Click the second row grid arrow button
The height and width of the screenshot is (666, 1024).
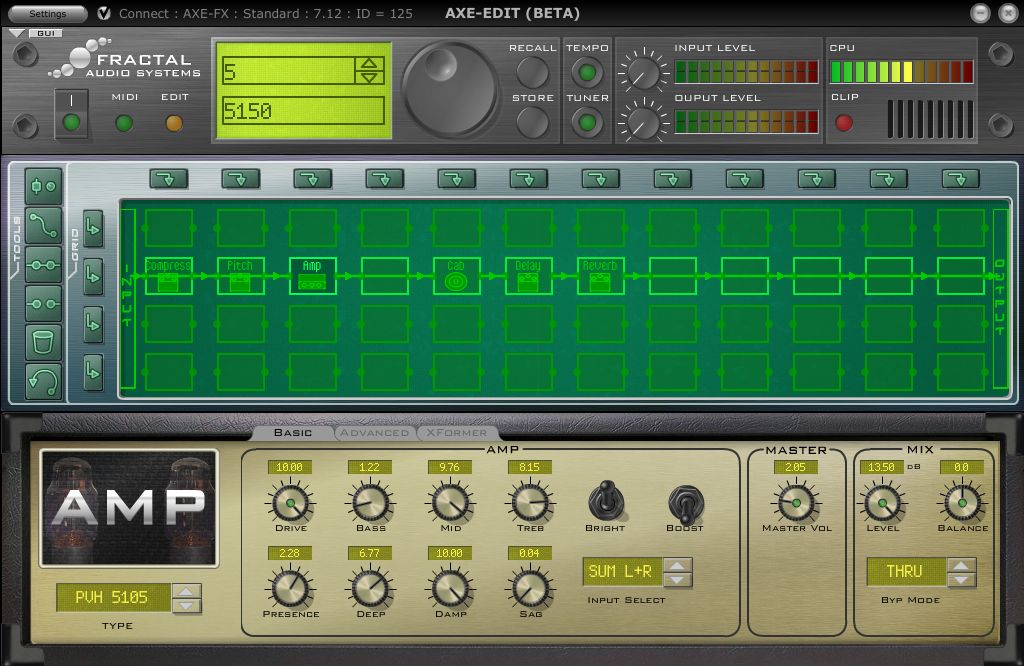[x=93, y=276]
